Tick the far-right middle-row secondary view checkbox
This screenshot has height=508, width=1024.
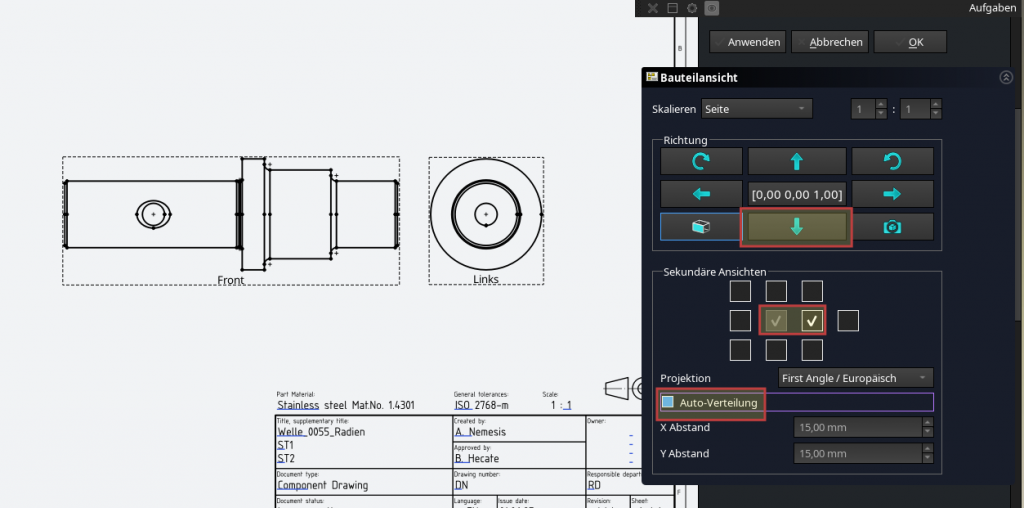pos(847,321)
